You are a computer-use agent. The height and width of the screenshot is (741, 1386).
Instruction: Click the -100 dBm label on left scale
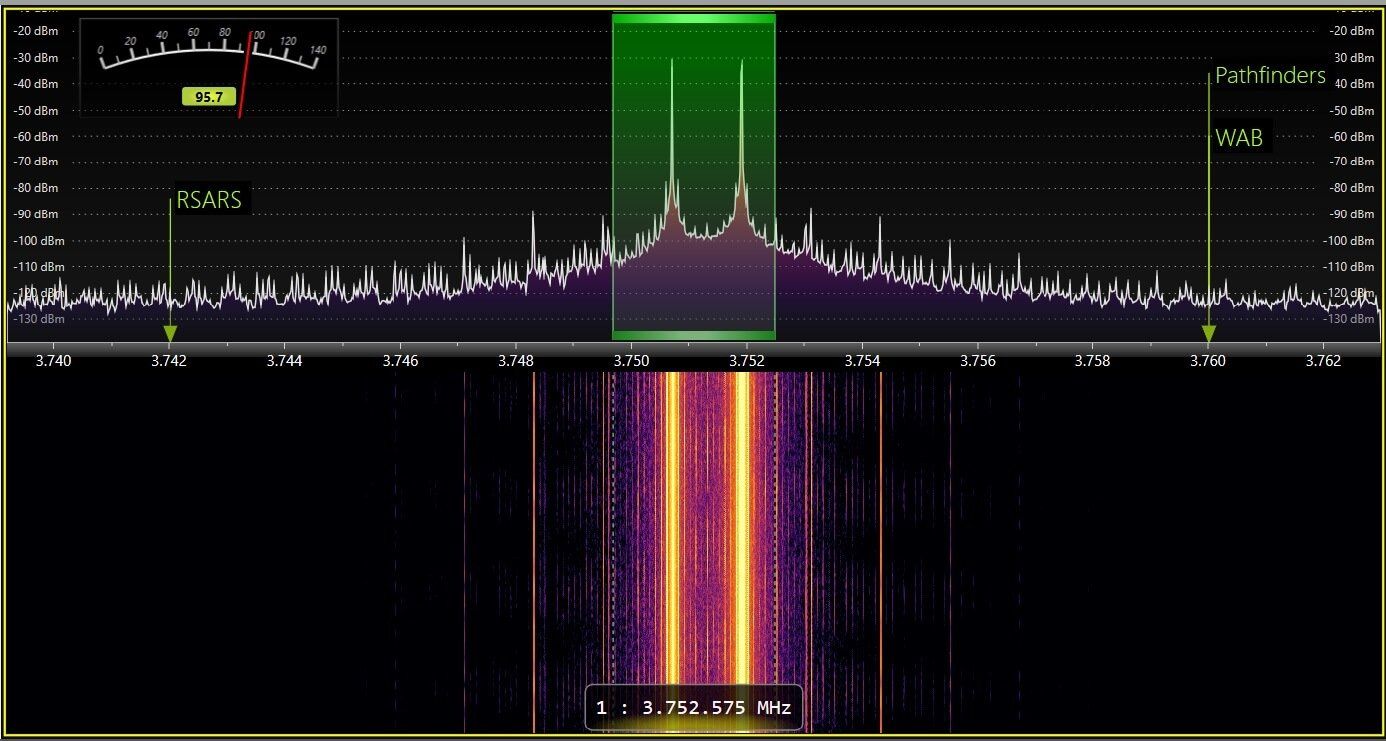pos(38,240)
